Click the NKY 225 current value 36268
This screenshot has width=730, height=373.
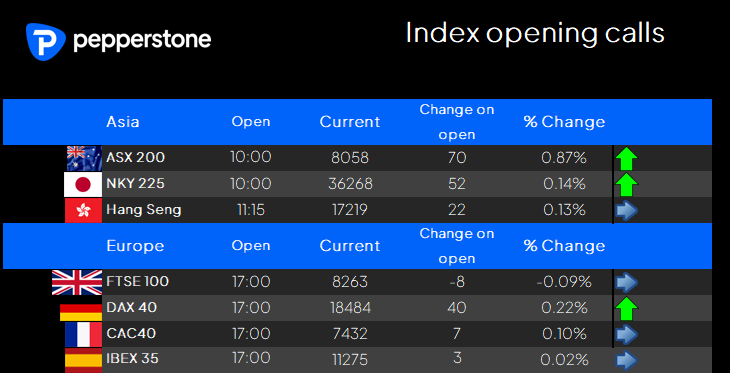pos(350,184)
